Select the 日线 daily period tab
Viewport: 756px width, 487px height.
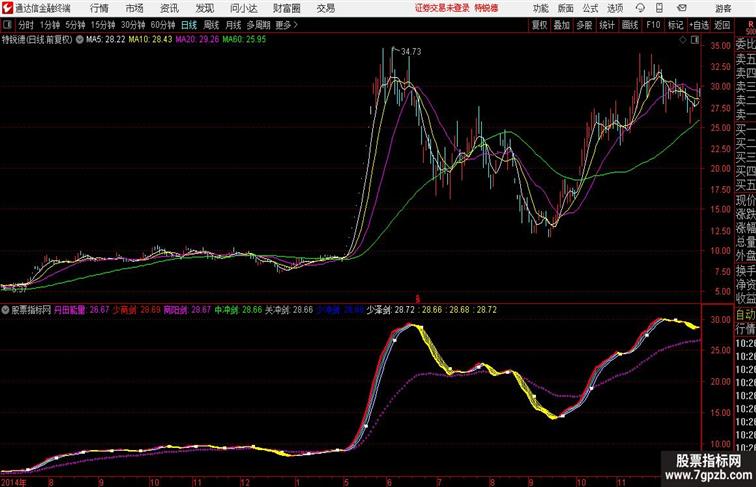click(x=189, y=25)
